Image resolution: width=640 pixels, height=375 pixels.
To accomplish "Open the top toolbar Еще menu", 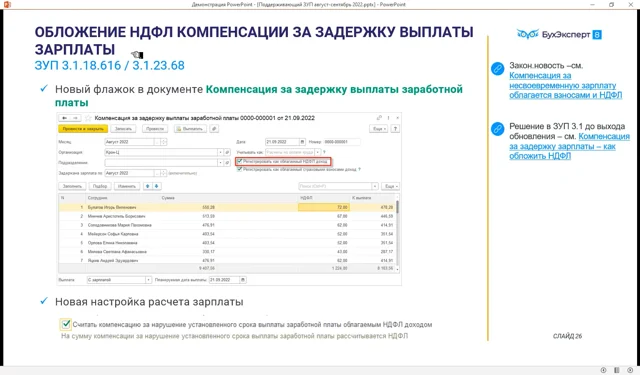I will point(379,129).
